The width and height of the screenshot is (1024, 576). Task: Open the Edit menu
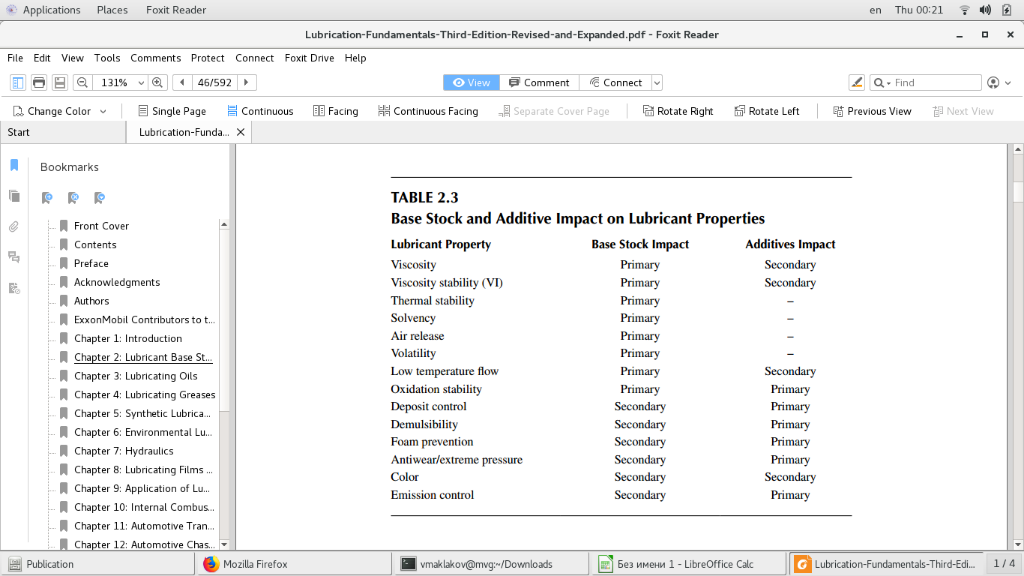click(42, 57)
